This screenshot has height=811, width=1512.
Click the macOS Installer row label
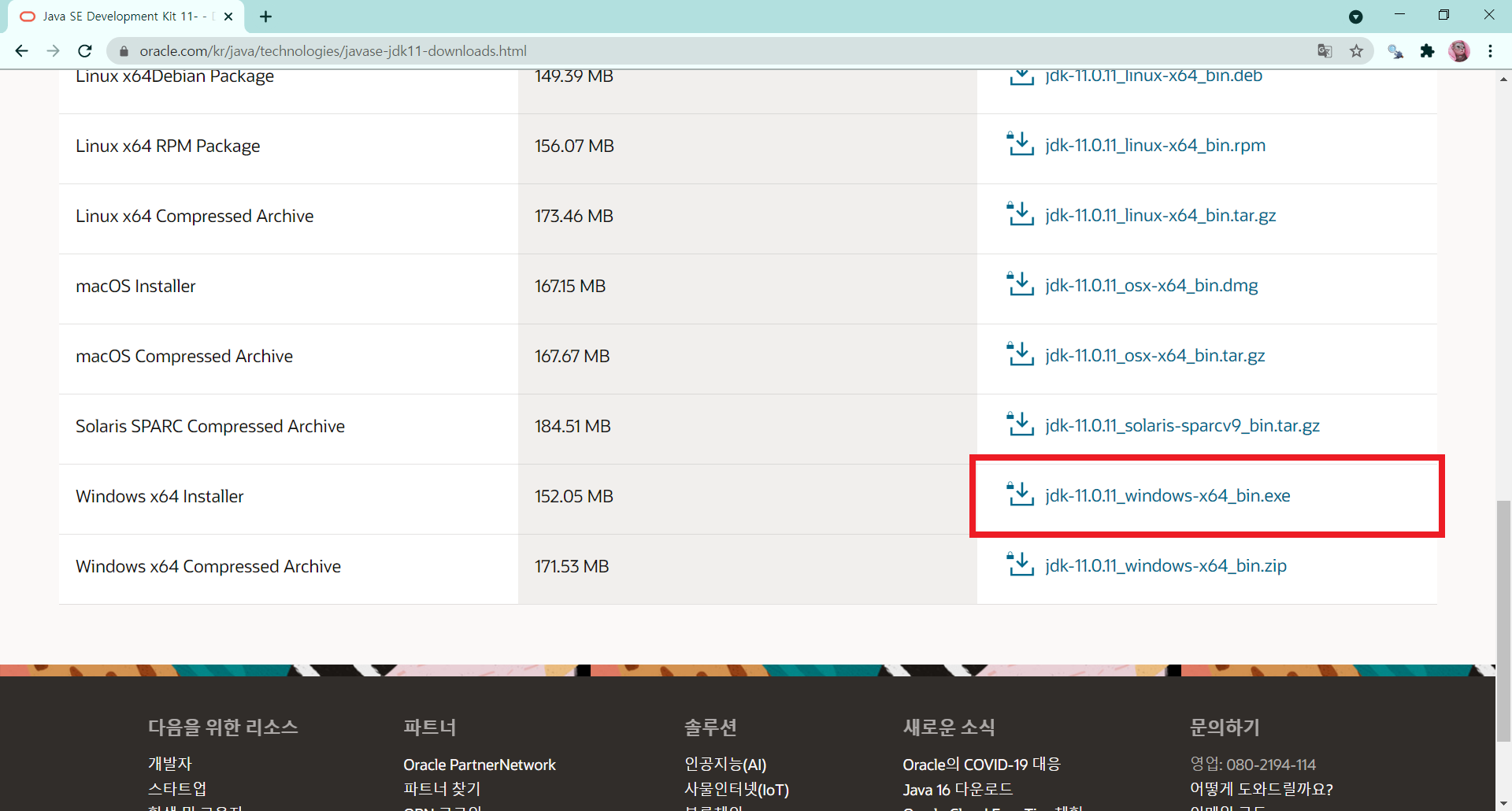pyautogui.click(x=135, y=286)
